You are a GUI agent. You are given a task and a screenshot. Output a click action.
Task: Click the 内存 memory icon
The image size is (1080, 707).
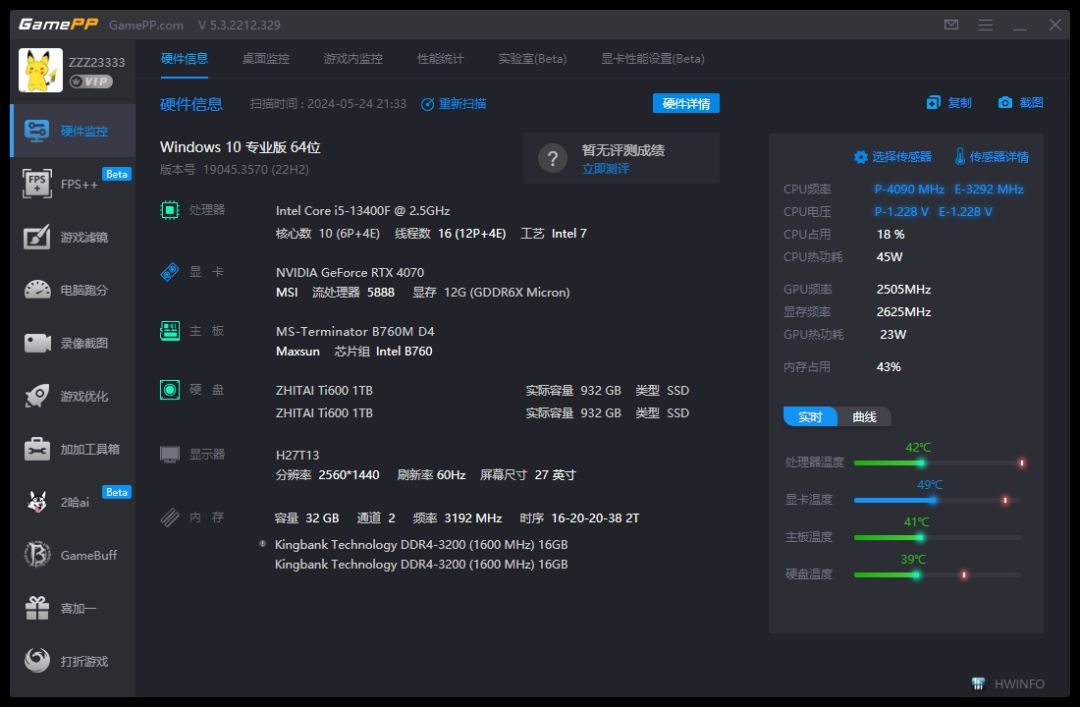169,517
